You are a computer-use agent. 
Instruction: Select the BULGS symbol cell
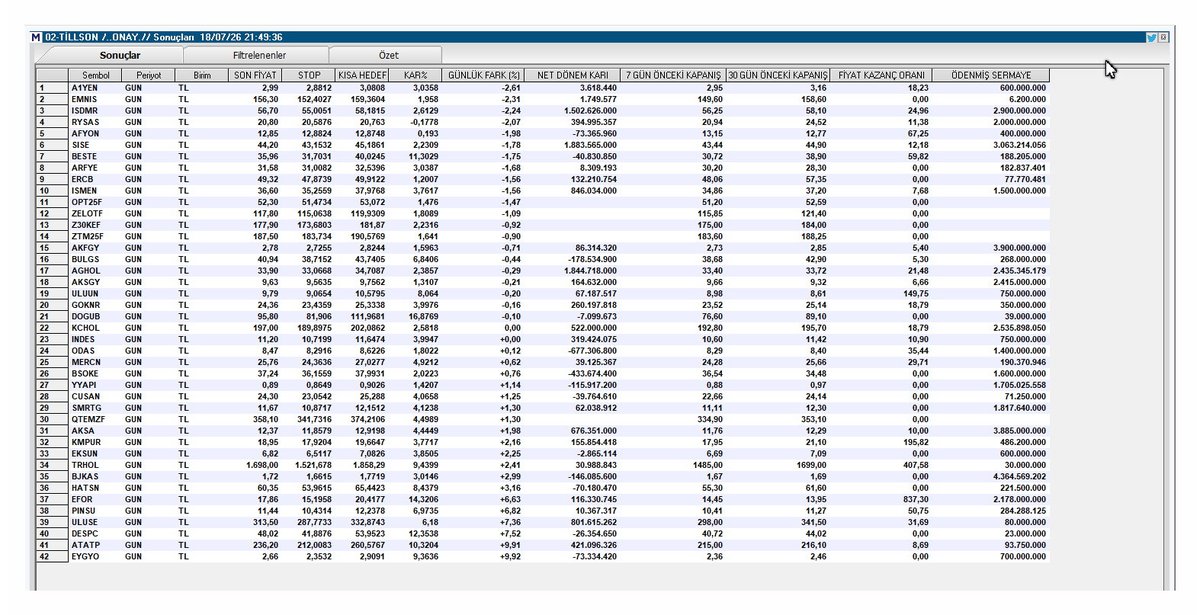click(95, 258)
